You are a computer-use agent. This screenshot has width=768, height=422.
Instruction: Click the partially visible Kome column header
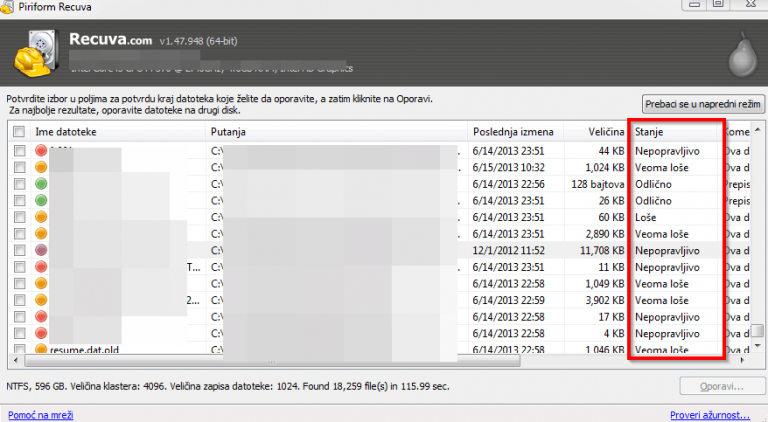(x=737, y=132)
